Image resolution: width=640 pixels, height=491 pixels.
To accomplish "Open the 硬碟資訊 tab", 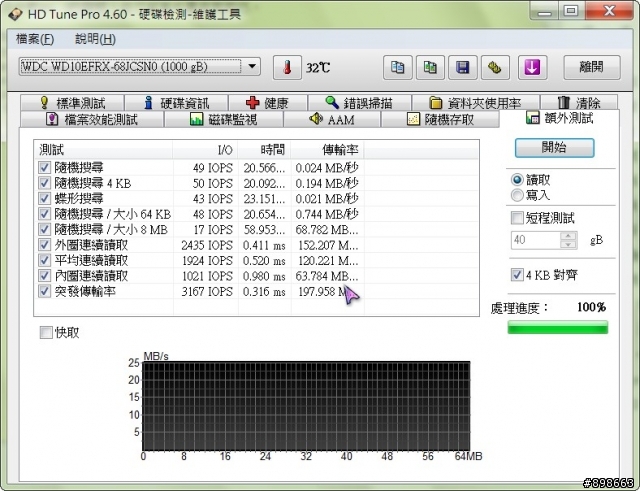I will pos(176,102).
